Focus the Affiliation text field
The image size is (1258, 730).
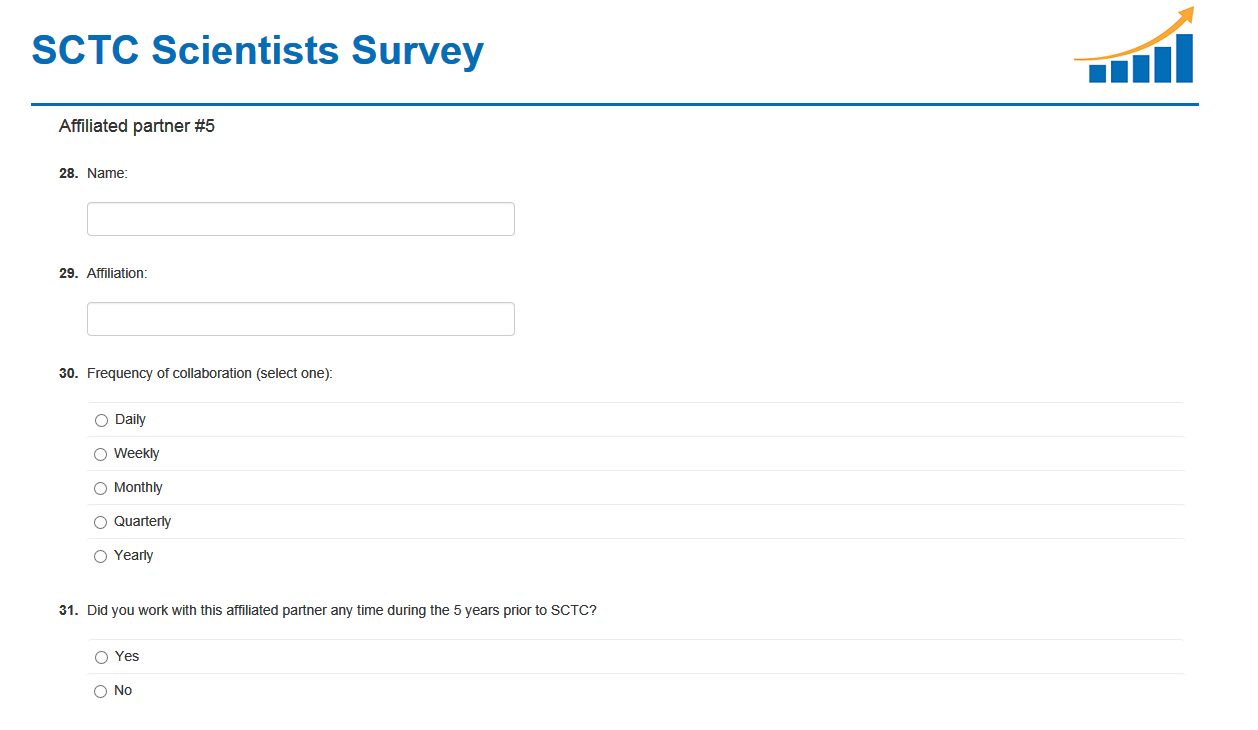click(x=300, y=319)
